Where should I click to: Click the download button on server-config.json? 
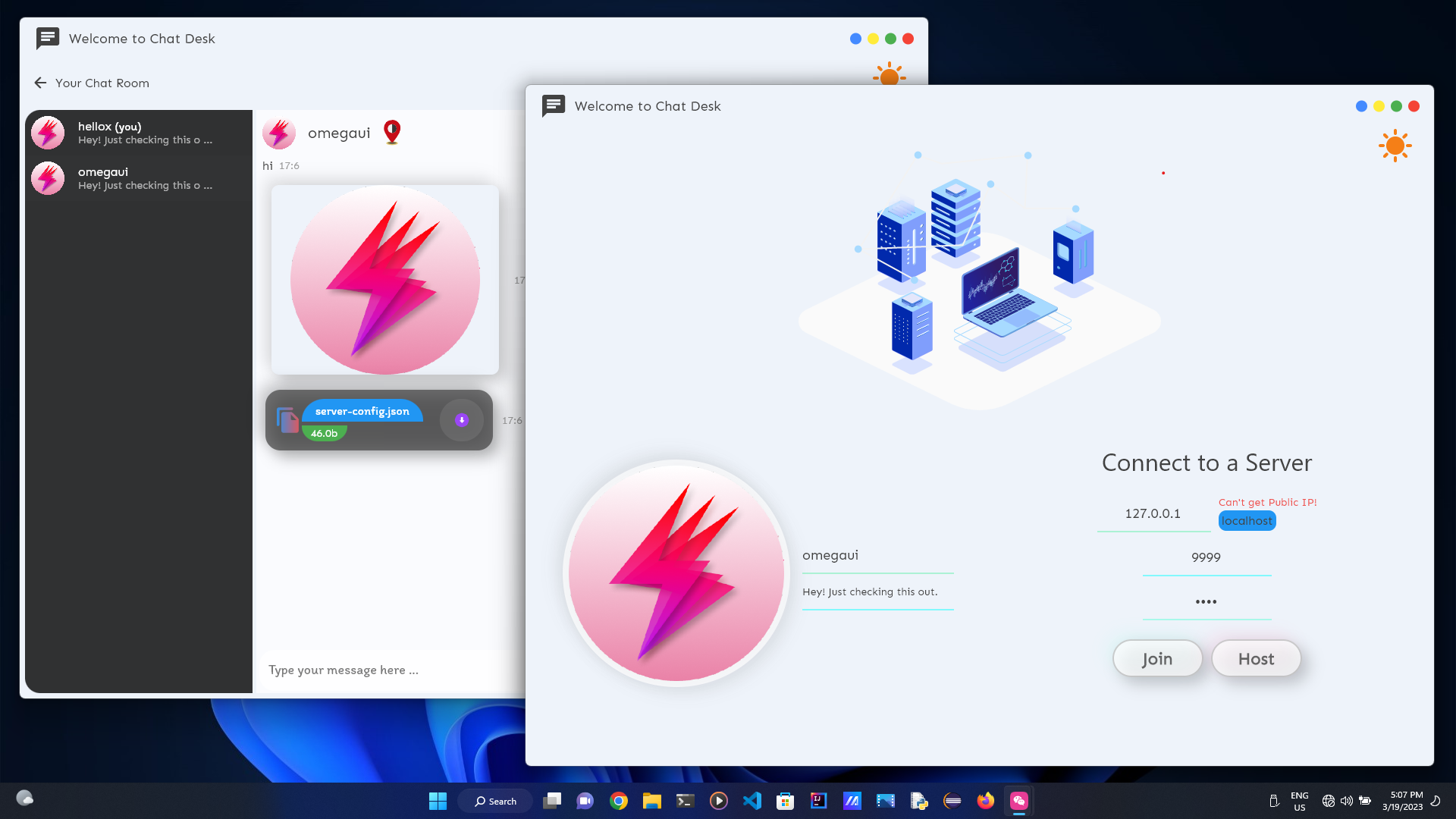(461, 420)
